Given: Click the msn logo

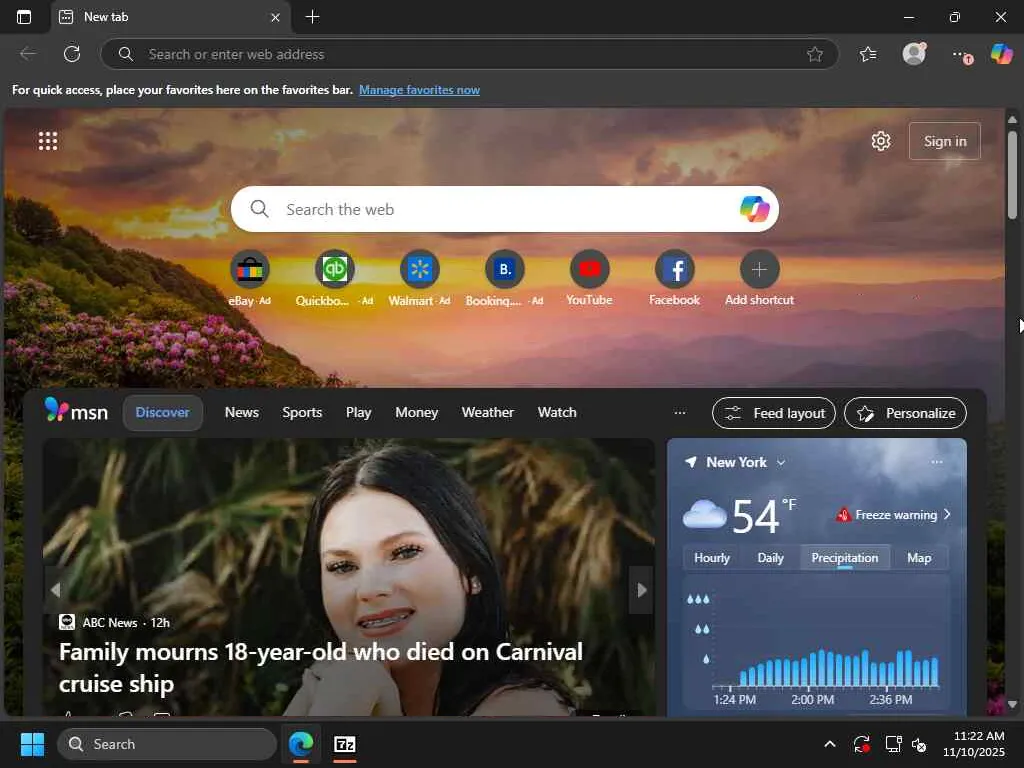Looking at the screenshot, I should point(76,411).
